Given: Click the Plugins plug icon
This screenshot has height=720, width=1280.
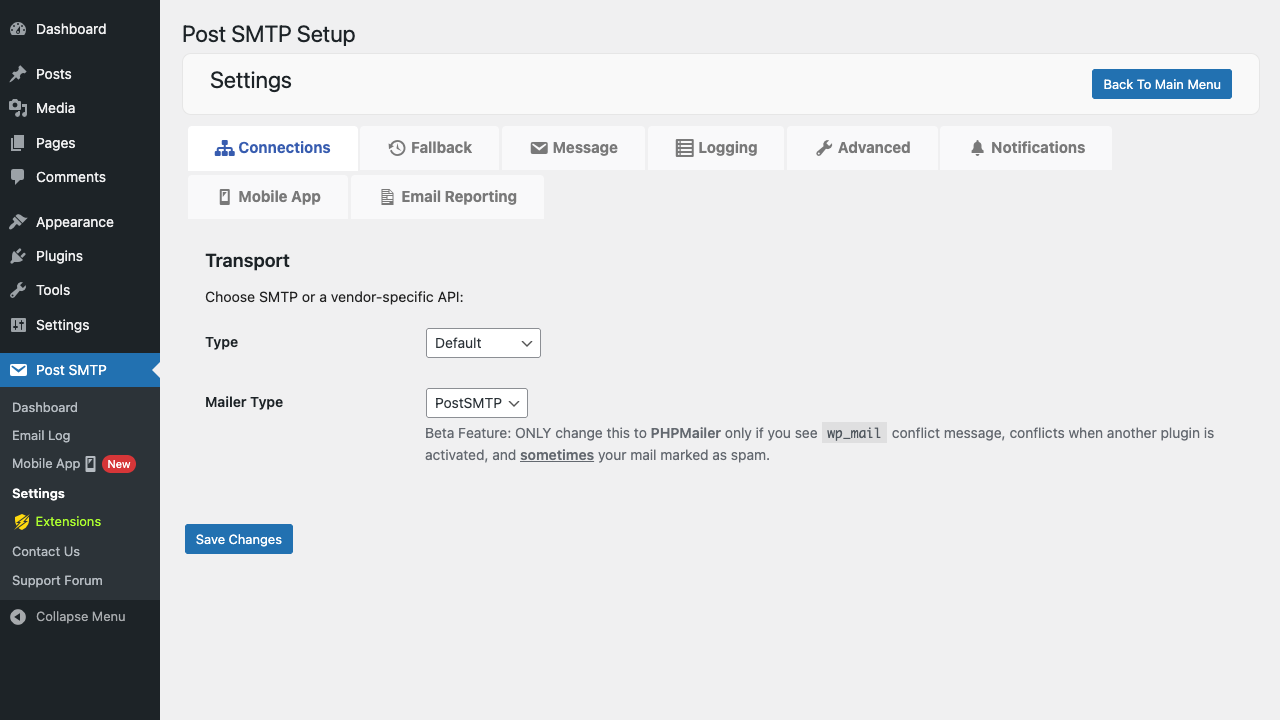Looking at the screenshot, I should pos(18,256).
